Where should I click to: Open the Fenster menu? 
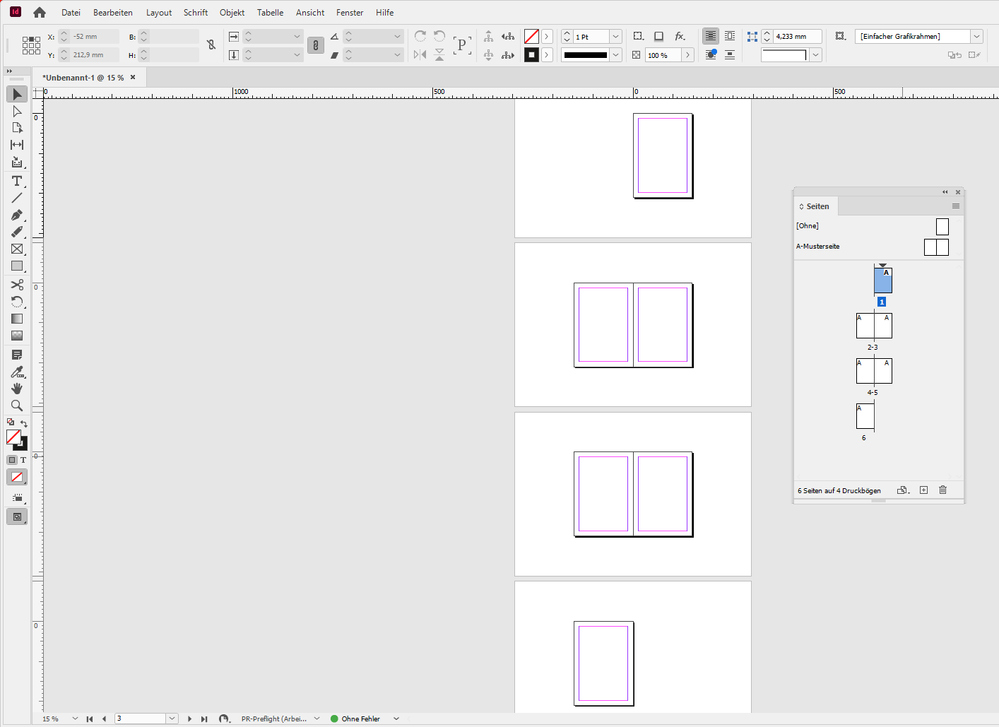(x=350, y=13)
